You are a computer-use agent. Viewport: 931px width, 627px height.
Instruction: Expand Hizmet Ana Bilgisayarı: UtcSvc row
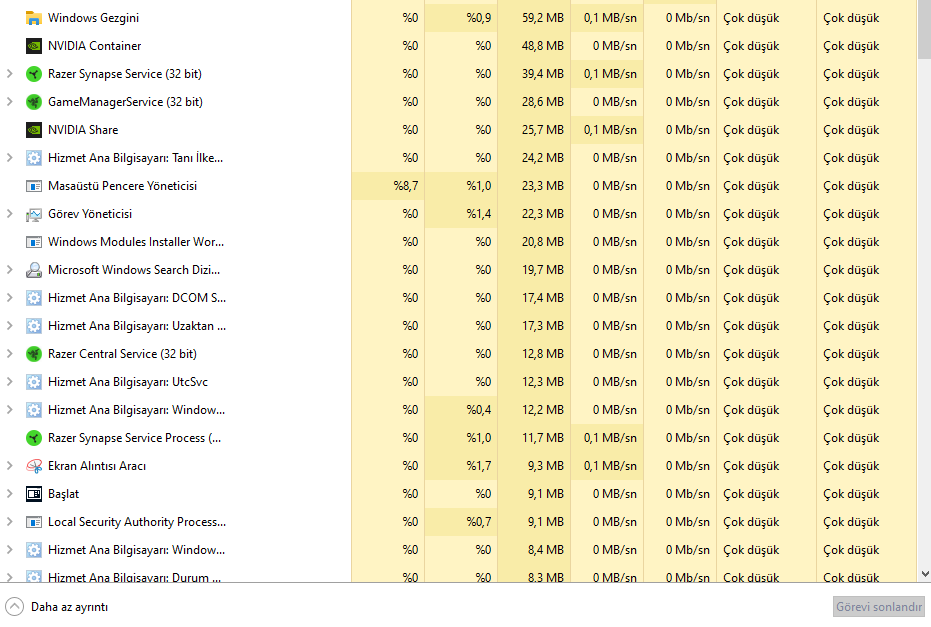click(10, 381)
